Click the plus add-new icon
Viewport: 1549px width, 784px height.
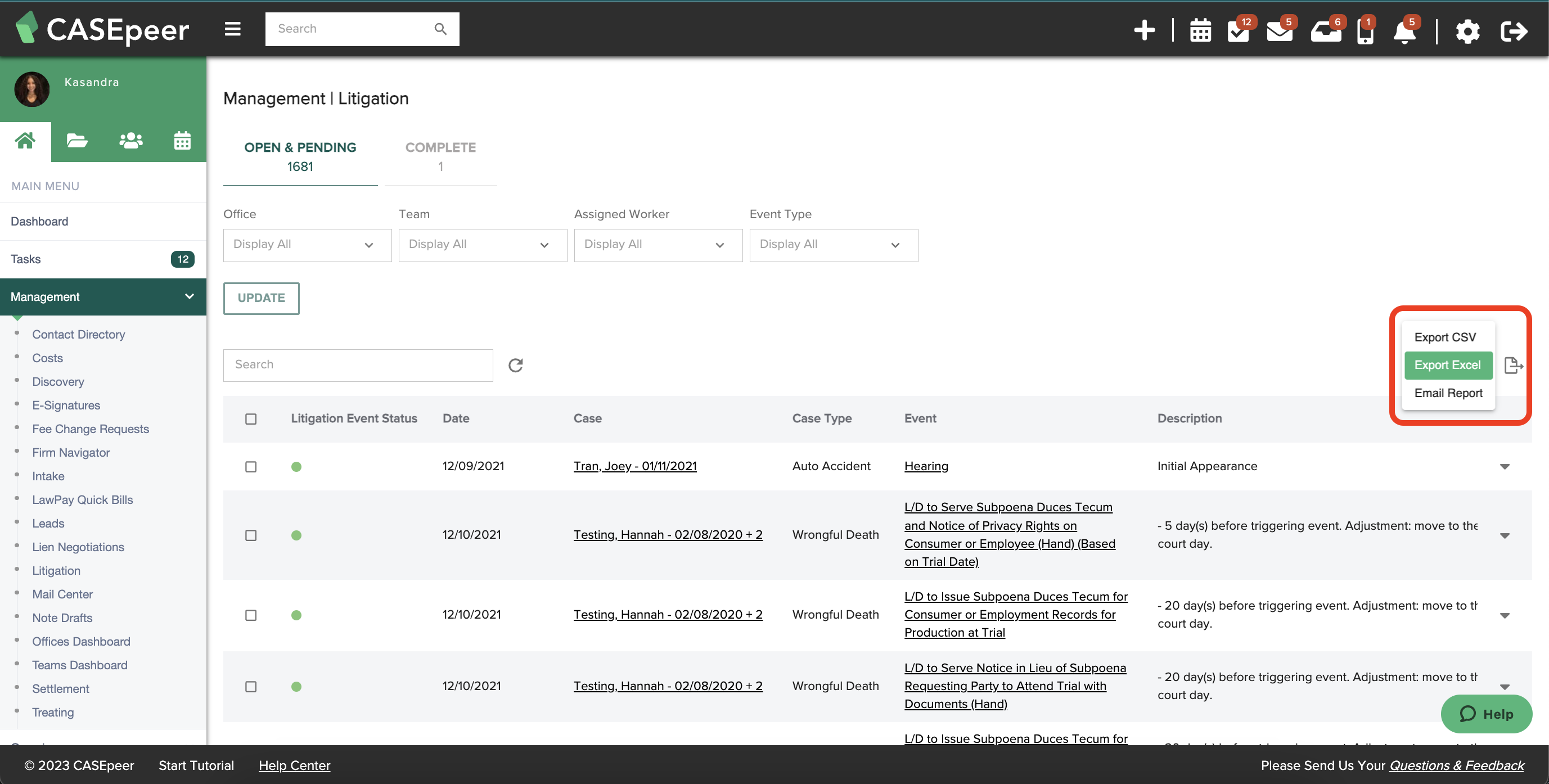click(x=1144, y=29)
